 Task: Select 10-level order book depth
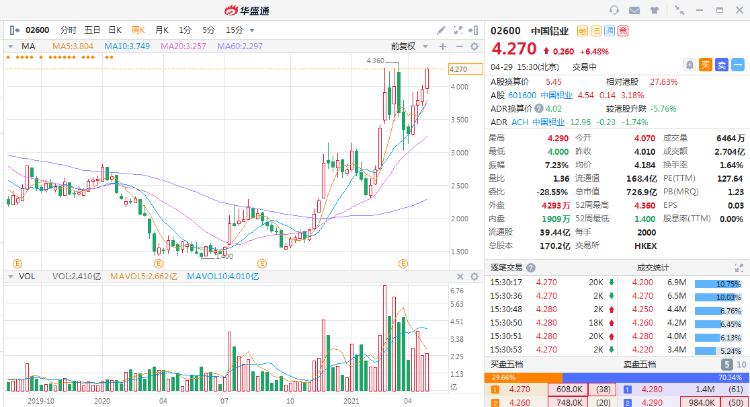pyautogui.click(x=741, y=365)
